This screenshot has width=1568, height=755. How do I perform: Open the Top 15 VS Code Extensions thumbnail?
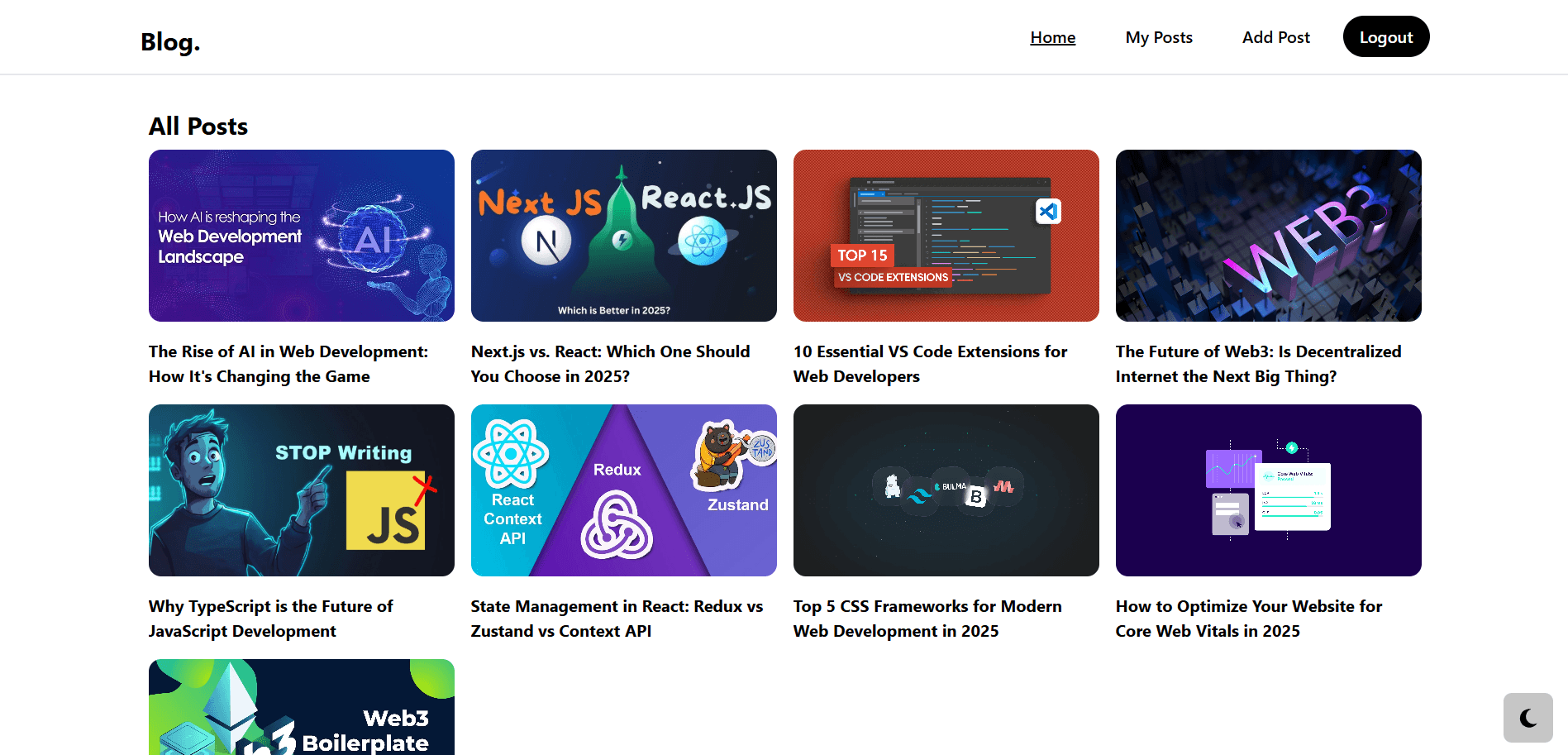(x=946, y=236)
